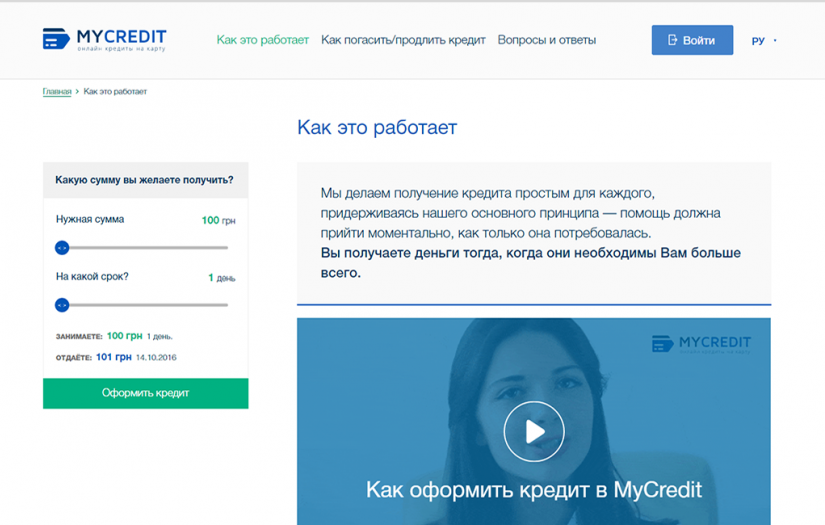
Task: Click the repayment date '14.10.2016'
Action: click(156, 358)
